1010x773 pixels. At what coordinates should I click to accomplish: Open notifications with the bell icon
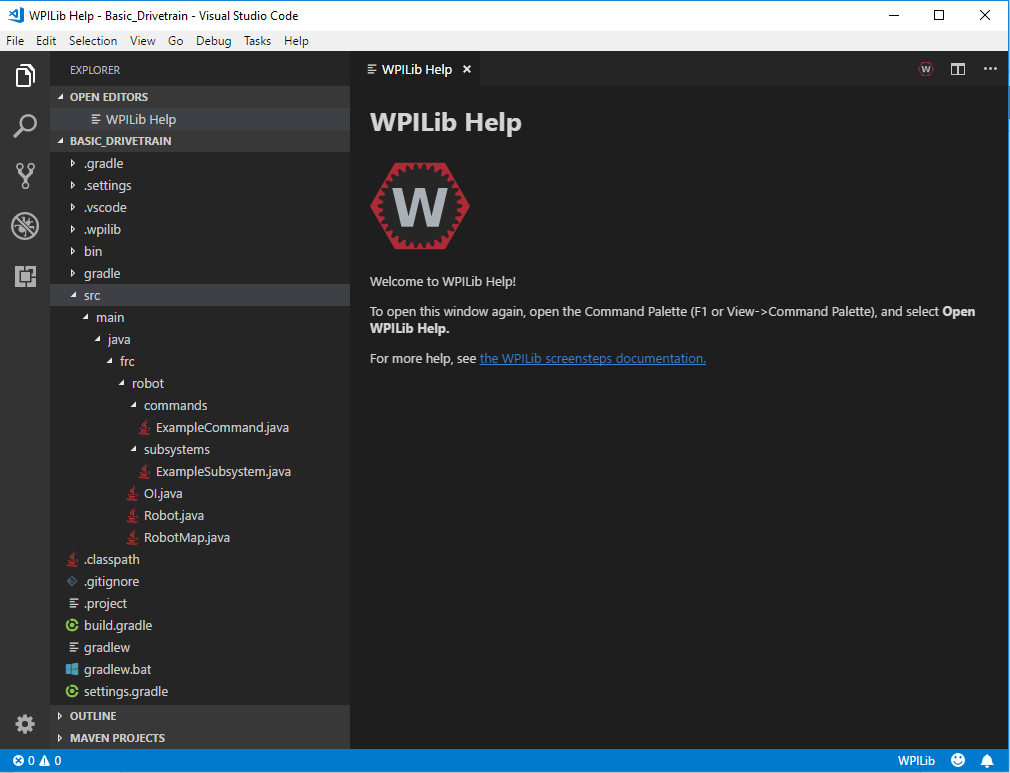989,760
